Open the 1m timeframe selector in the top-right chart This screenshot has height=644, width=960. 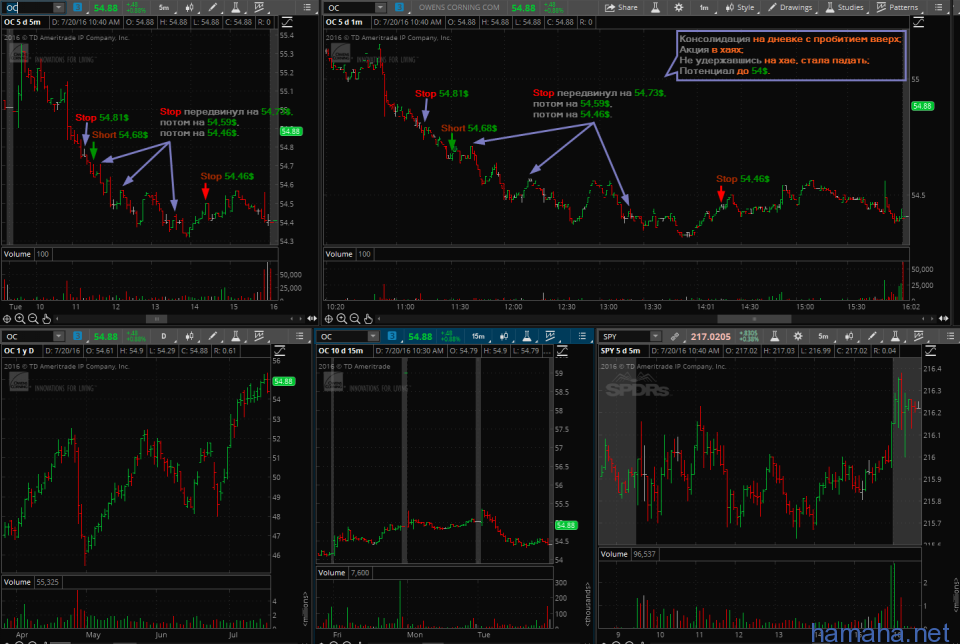704,7
